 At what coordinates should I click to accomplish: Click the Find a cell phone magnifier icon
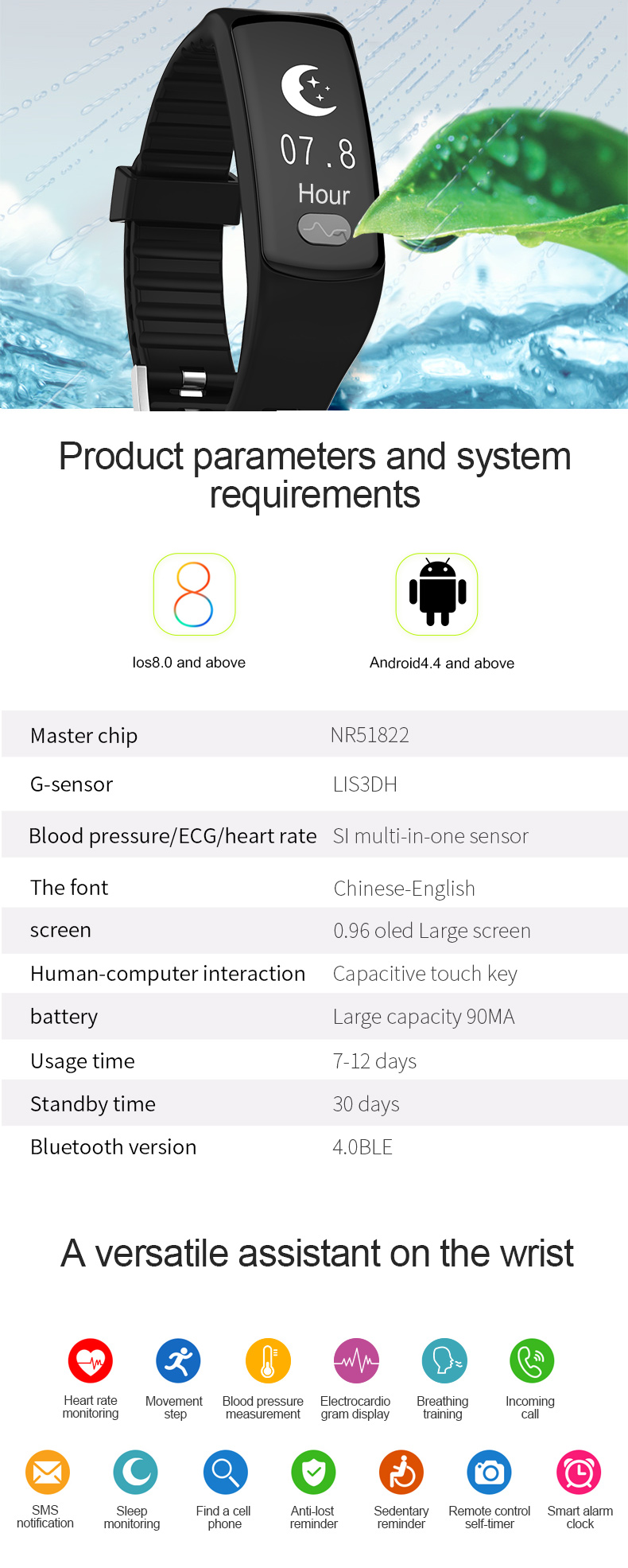(226, 1473)
